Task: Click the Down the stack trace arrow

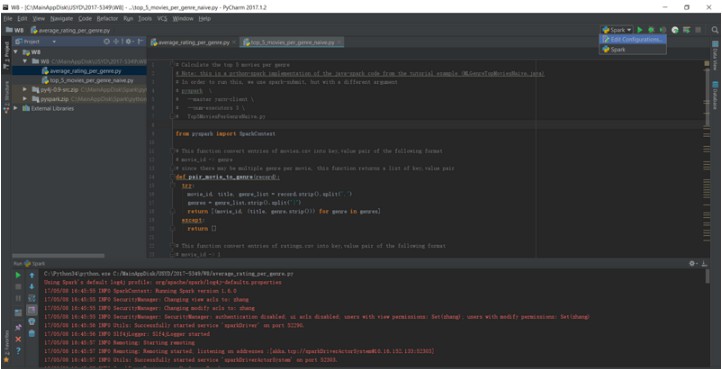Action: [32, 287]
